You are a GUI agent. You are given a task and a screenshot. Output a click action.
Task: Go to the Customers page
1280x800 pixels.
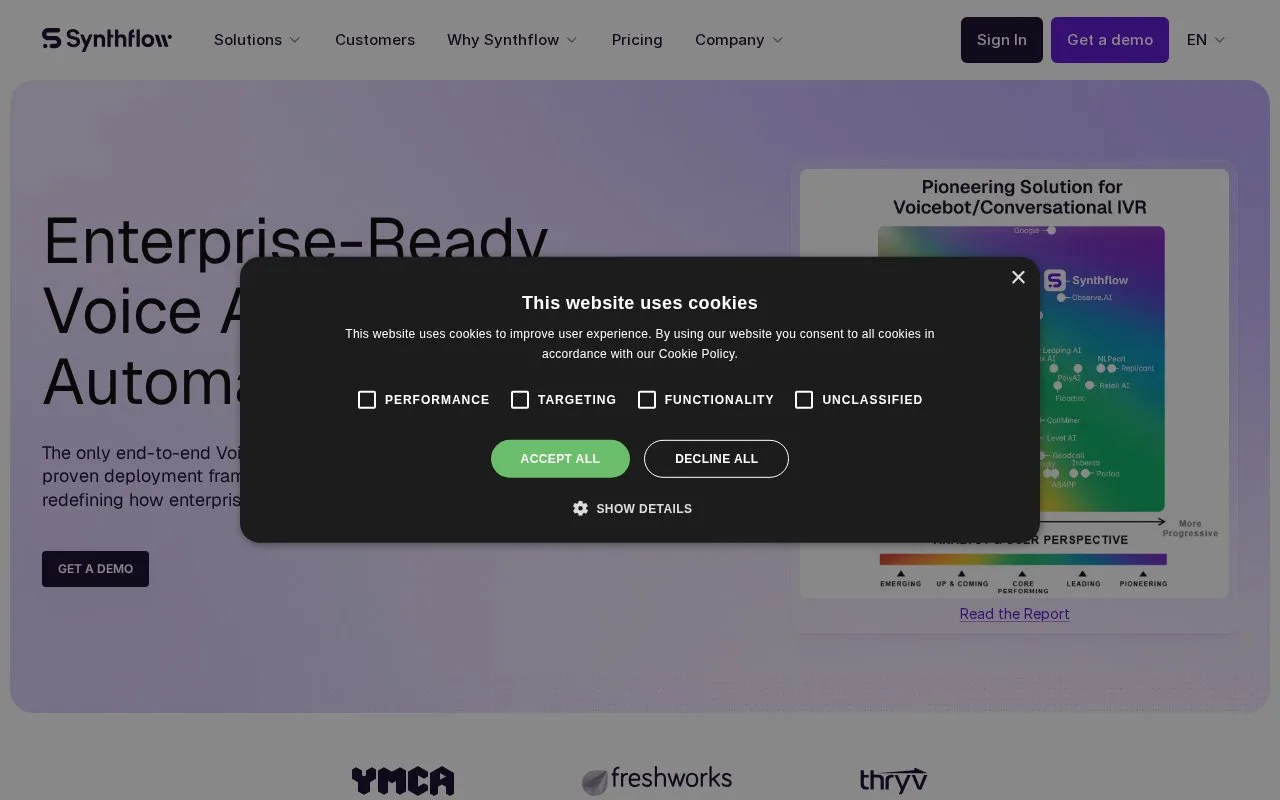pos(375,40)
